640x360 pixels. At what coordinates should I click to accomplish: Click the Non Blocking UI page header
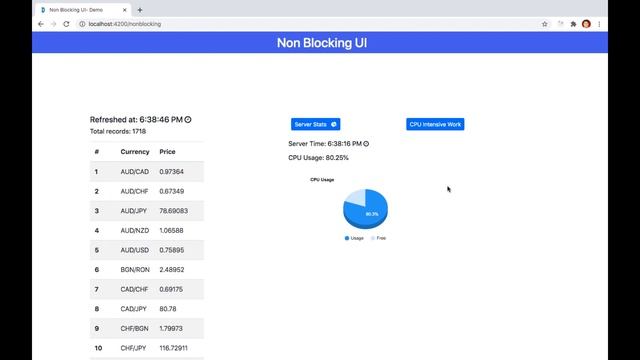coord(322,43)
